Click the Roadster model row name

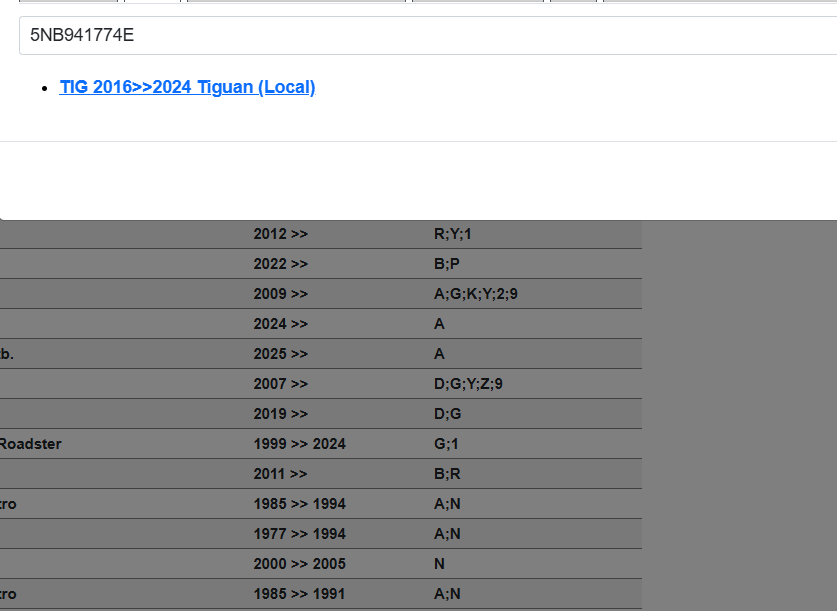(x=30, y=444)
